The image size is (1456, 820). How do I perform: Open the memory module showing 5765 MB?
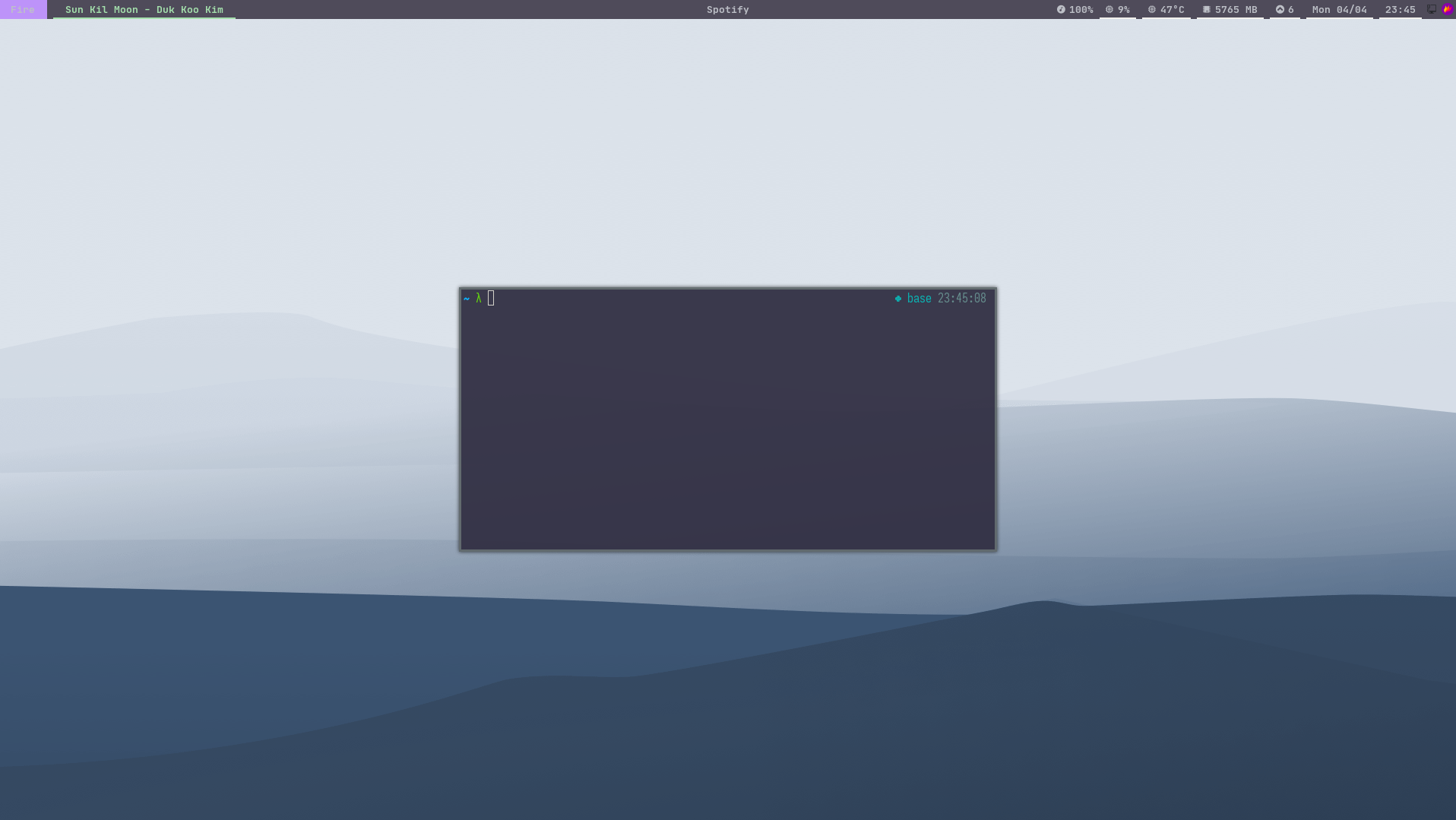click(x=1206, y=9)
